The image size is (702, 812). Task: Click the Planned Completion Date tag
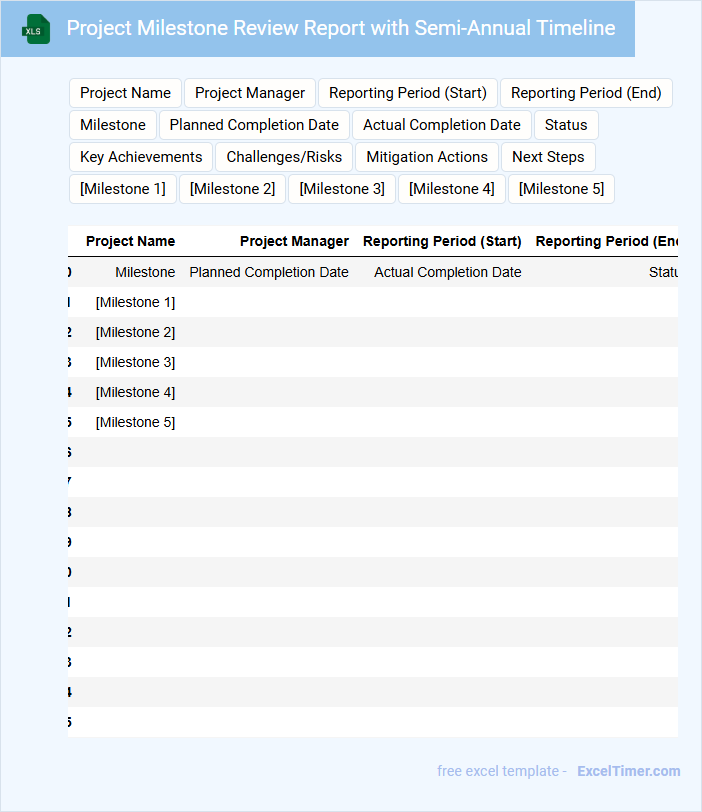pos(254,125)
